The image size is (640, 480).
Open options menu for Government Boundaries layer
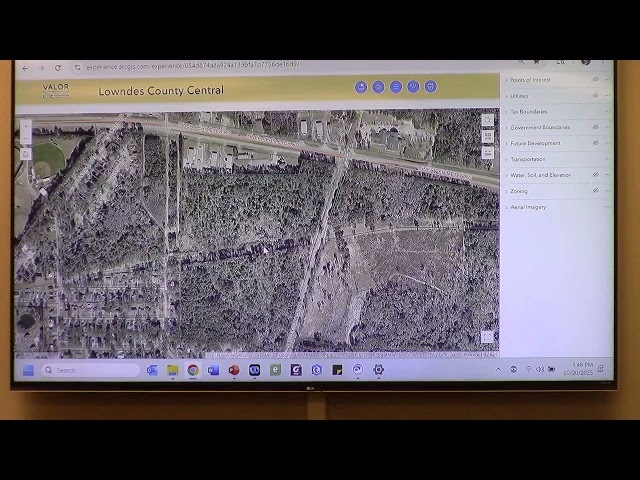(607, 128)
